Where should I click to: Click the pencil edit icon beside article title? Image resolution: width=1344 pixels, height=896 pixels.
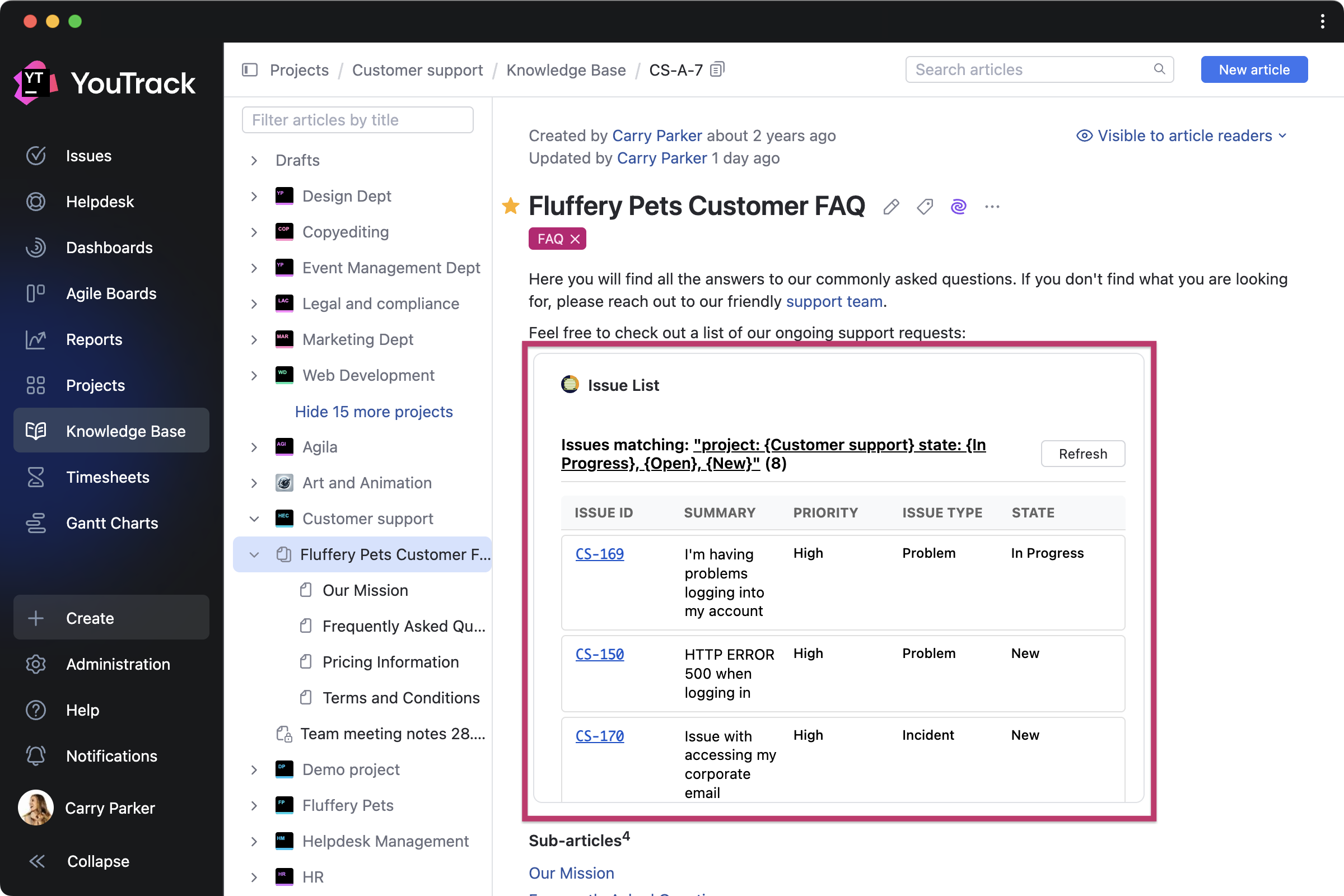point(891,206)
